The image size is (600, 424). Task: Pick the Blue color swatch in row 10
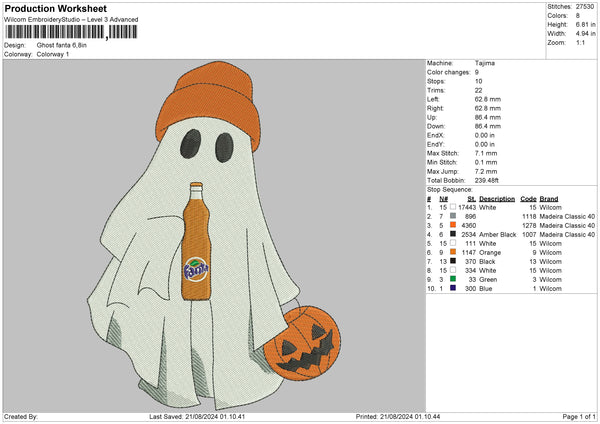pyautogui.click(x=453, y=288)
